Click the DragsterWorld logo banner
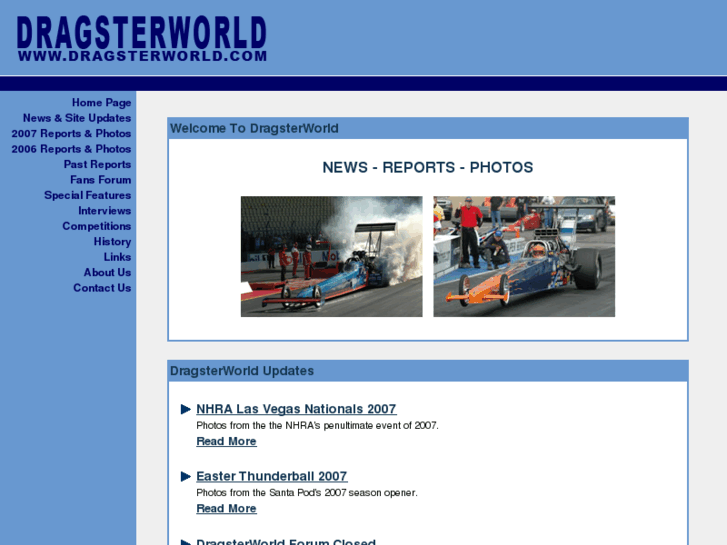 pyautogui.click(x=142, y=39)
